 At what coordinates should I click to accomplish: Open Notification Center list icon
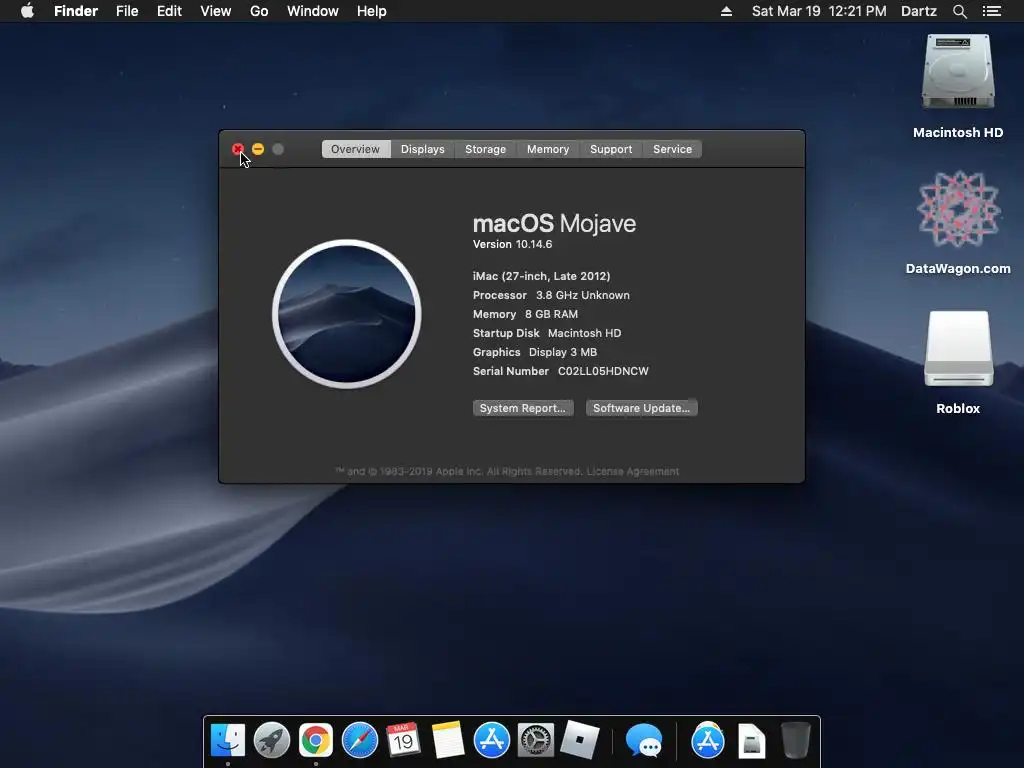(992, 11)
